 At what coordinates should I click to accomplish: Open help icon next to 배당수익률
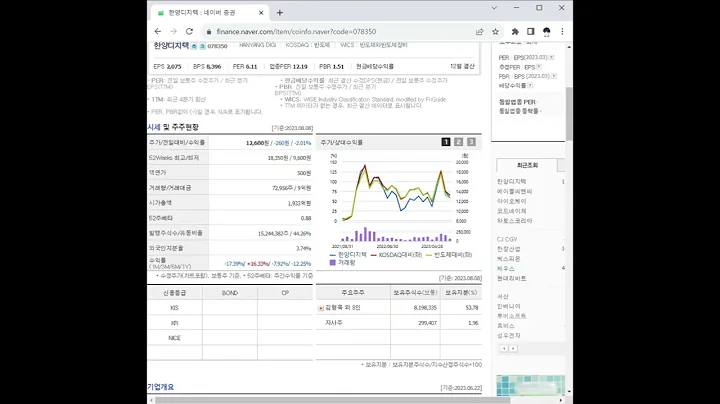click(x=530, y=85)
